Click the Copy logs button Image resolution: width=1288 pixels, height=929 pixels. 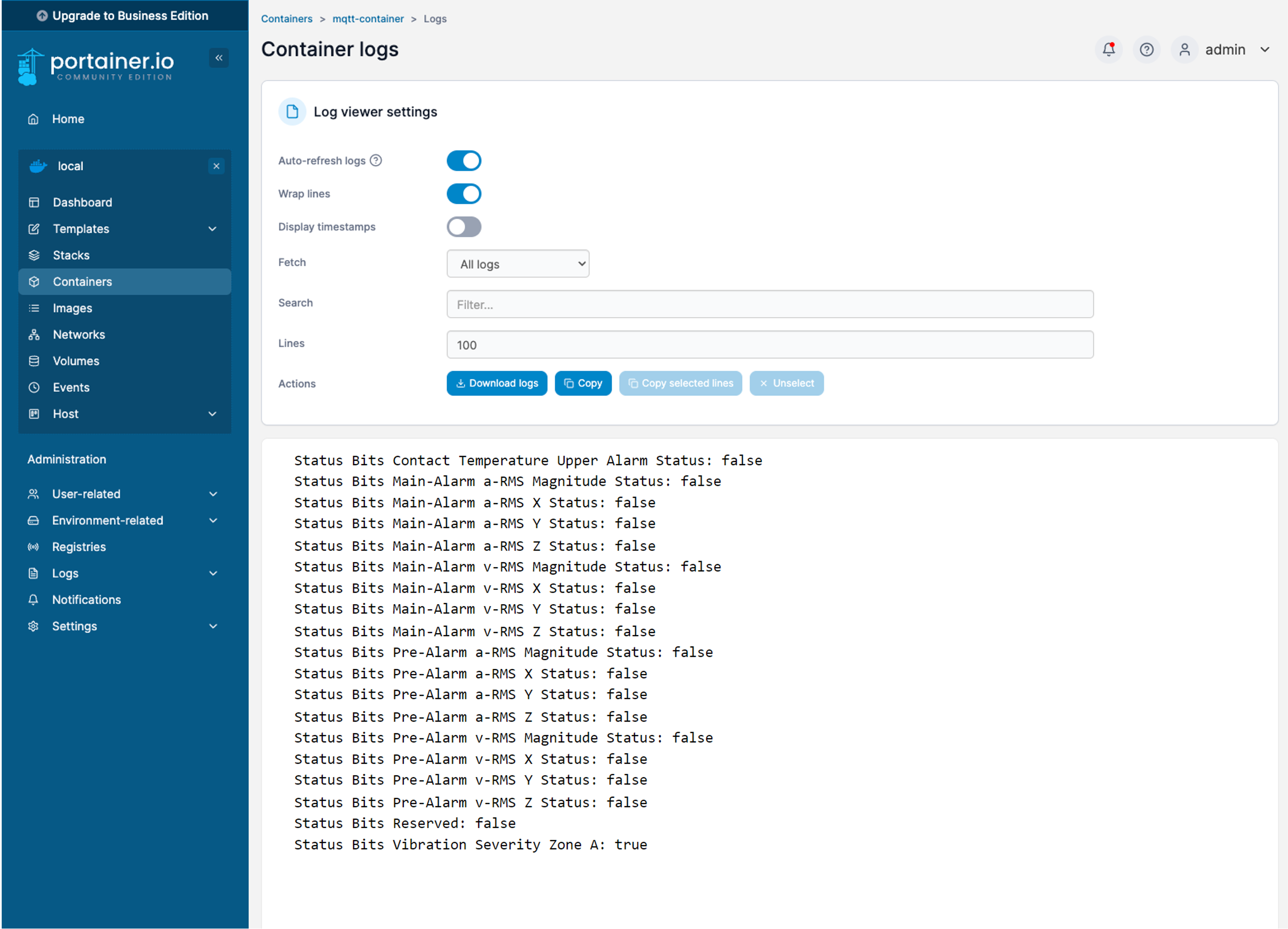point(583,383)
